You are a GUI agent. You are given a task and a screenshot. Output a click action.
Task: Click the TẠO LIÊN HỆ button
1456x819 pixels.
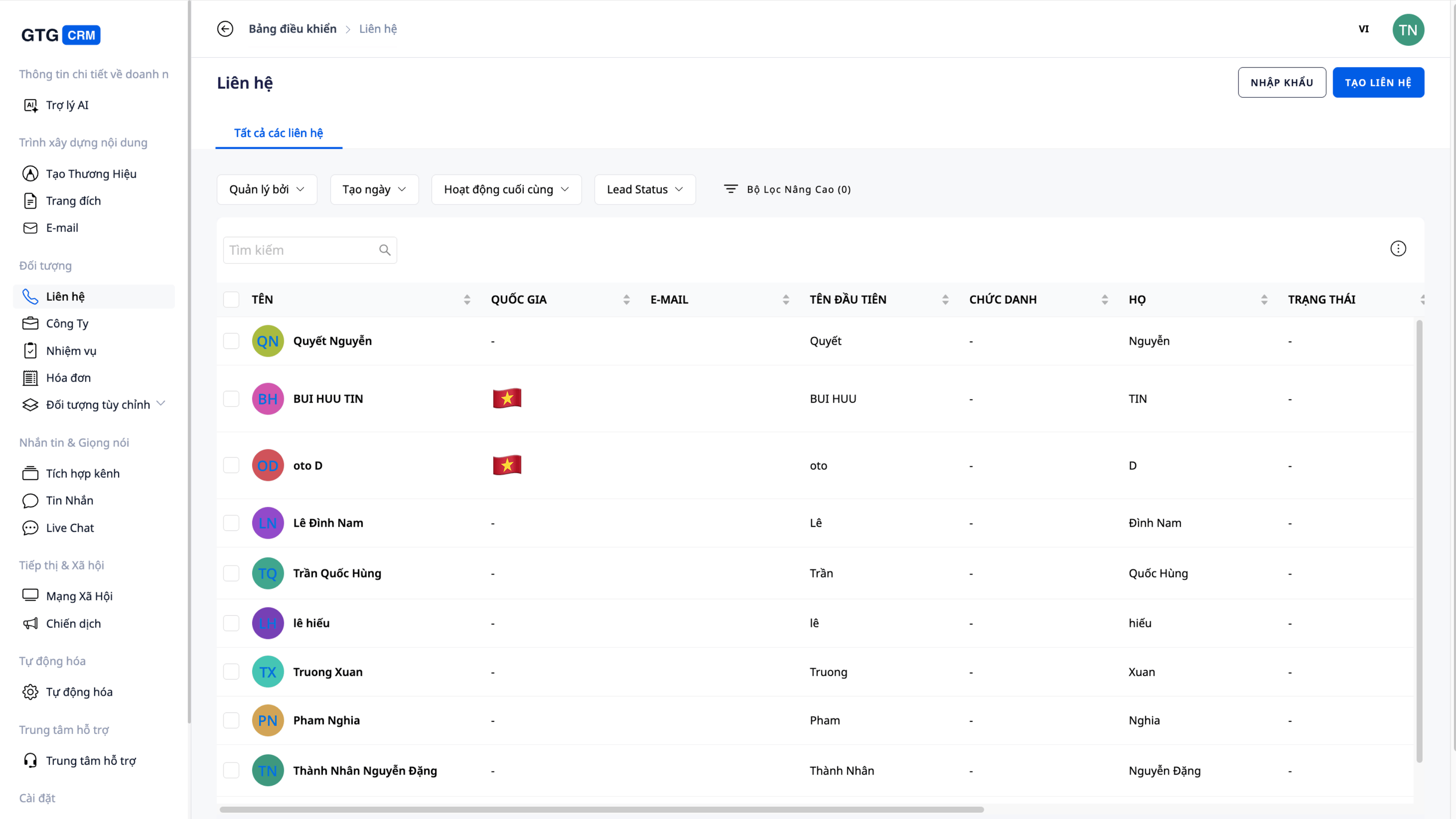tap(1378, 83)
